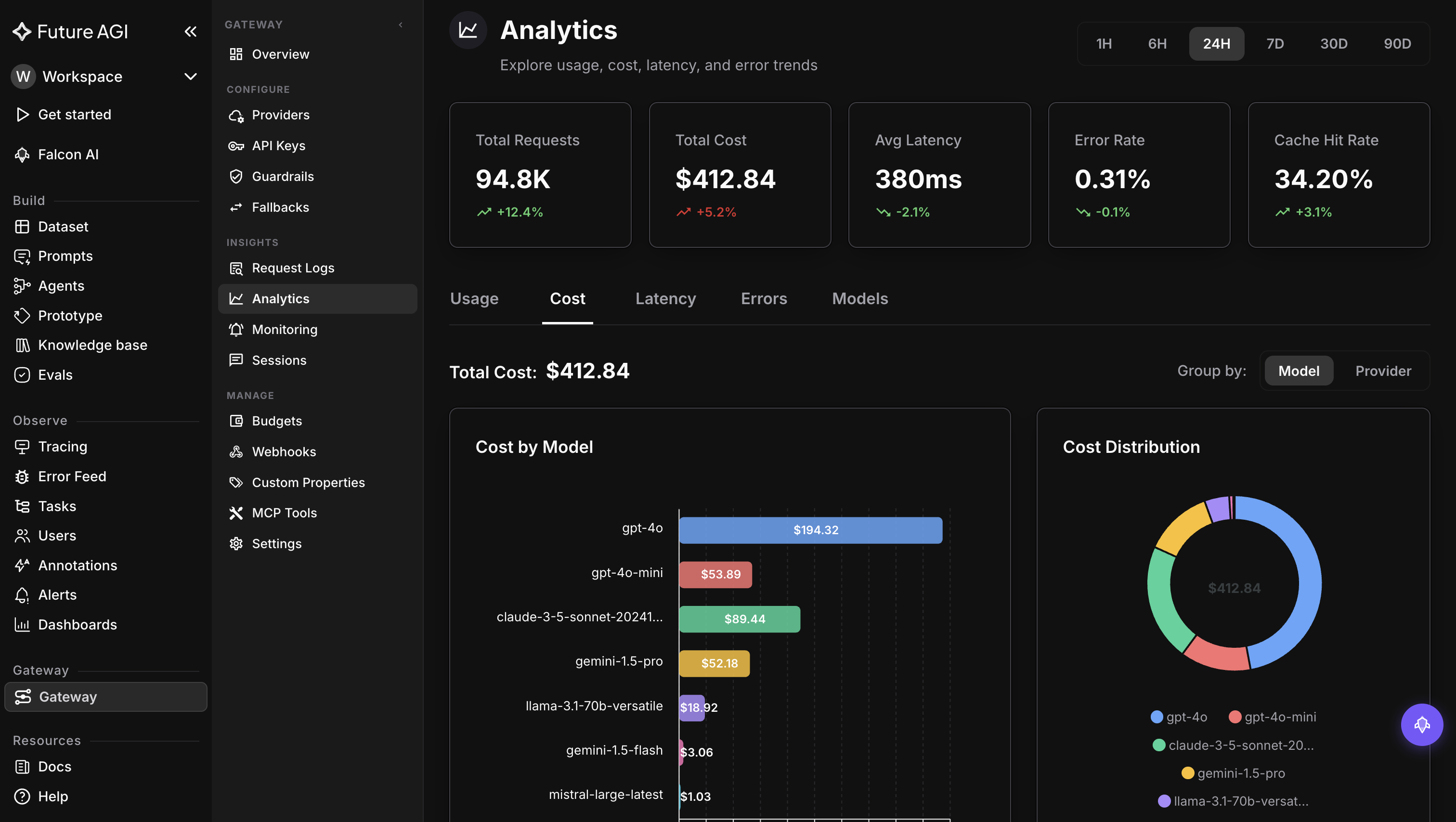Switch time range to 7D

pyautogui.click(x=1275, y=43)
